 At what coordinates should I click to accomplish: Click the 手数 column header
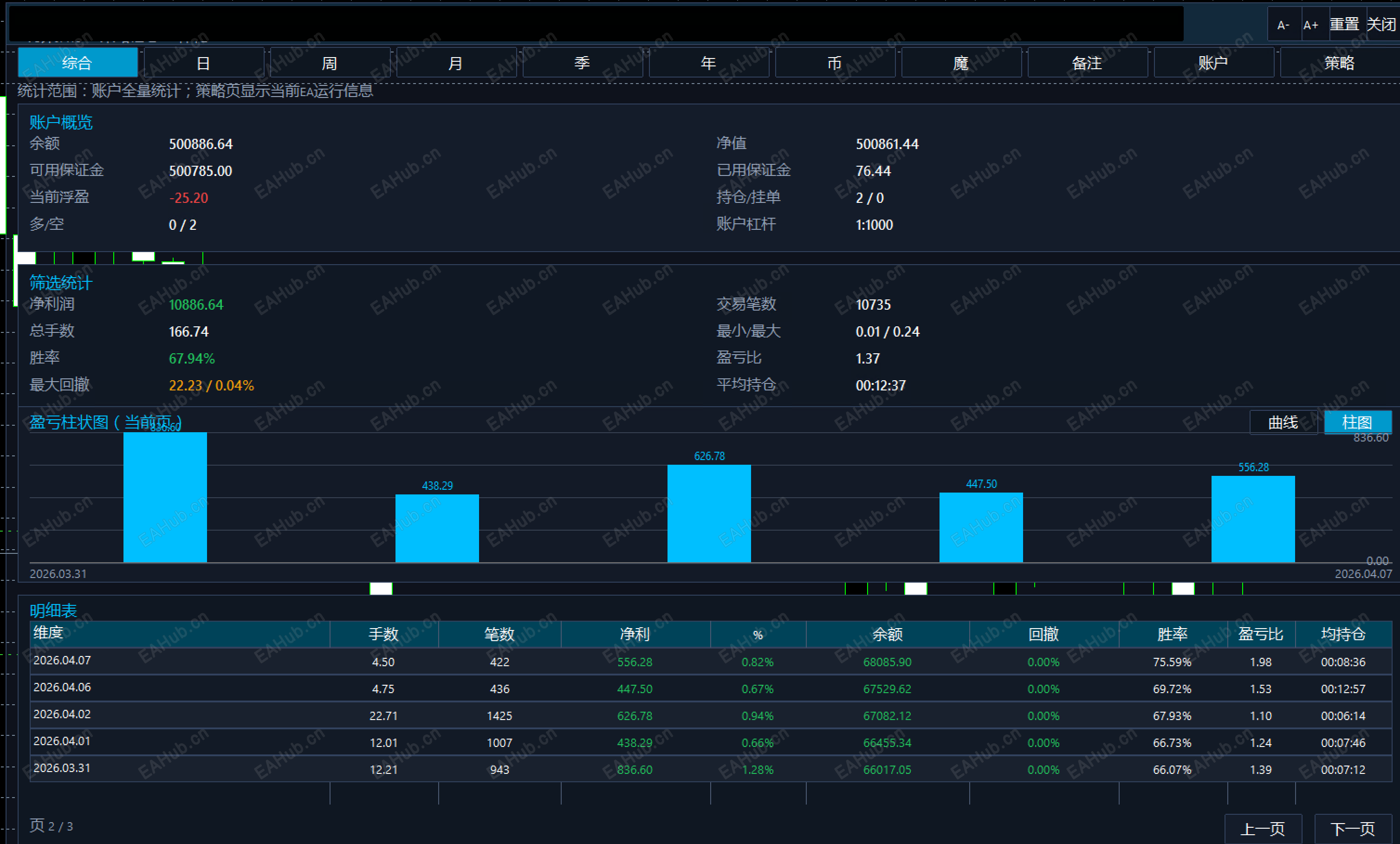point(384,634)
